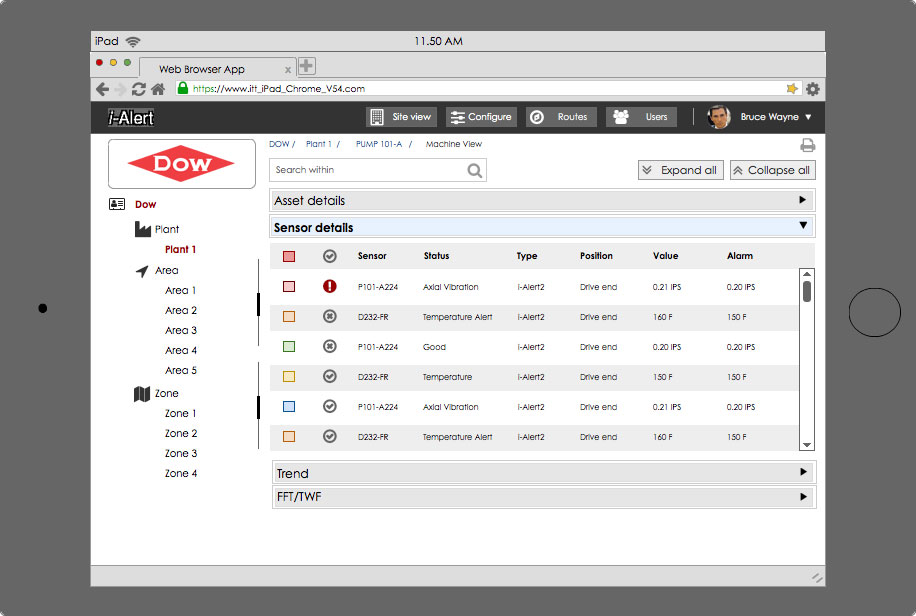Toggle the check circle in the table header

click(330, 257)
